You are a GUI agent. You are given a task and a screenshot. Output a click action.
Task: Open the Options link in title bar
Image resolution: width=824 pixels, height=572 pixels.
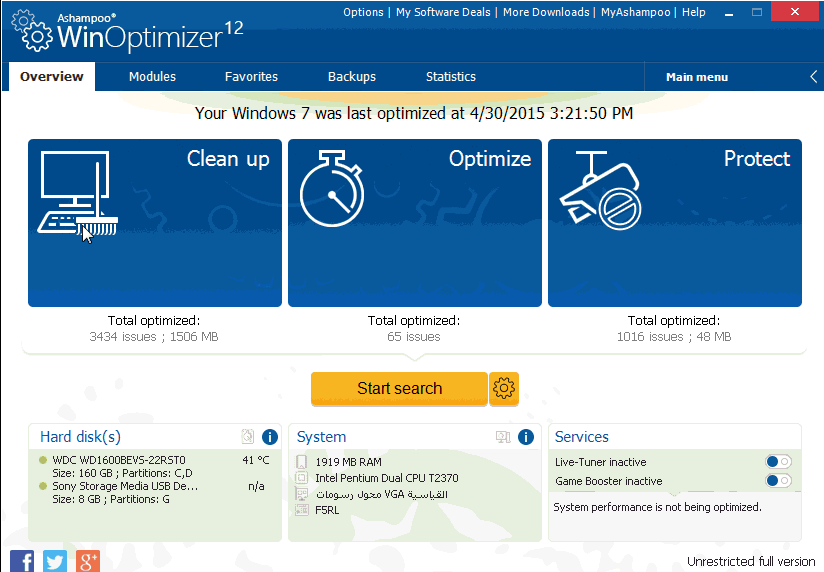(363, 12)
